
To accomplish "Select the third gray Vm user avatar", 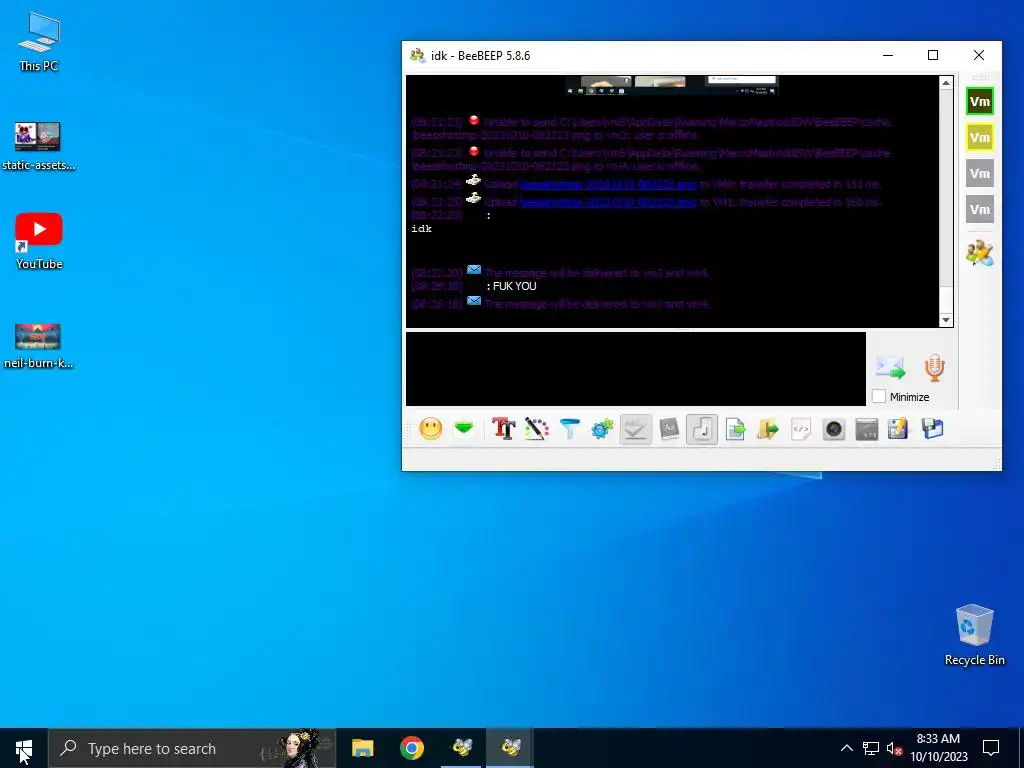I will [980, 173].
